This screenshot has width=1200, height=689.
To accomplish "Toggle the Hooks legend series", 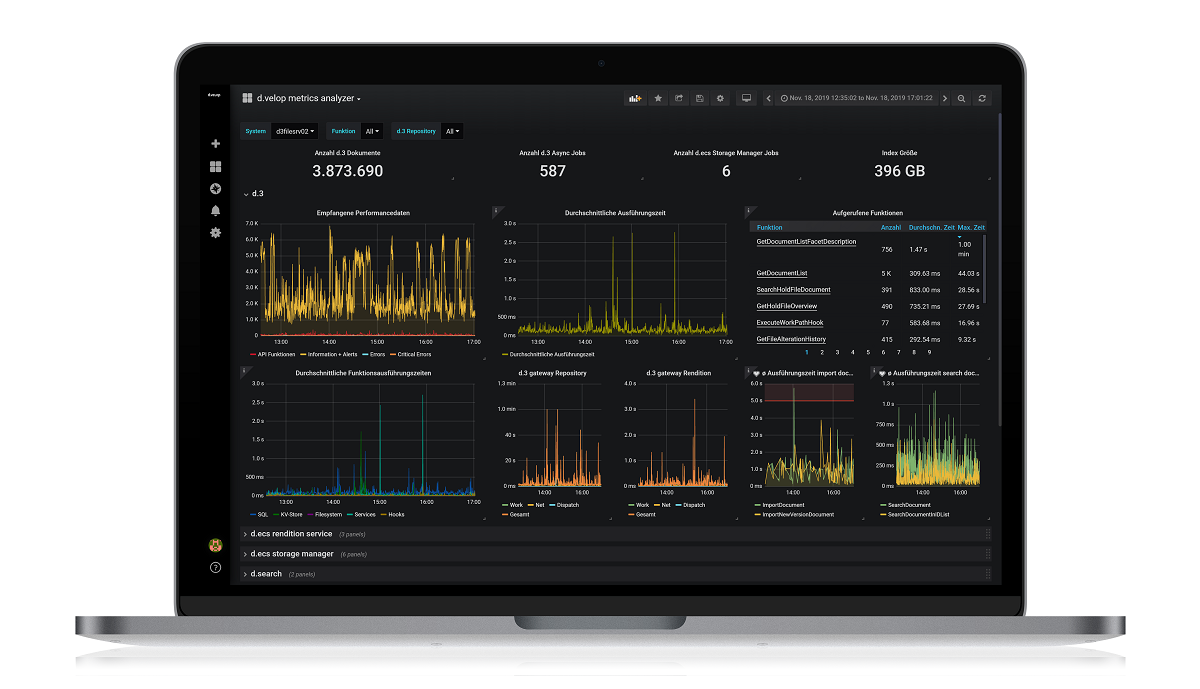I will point(393,514).
